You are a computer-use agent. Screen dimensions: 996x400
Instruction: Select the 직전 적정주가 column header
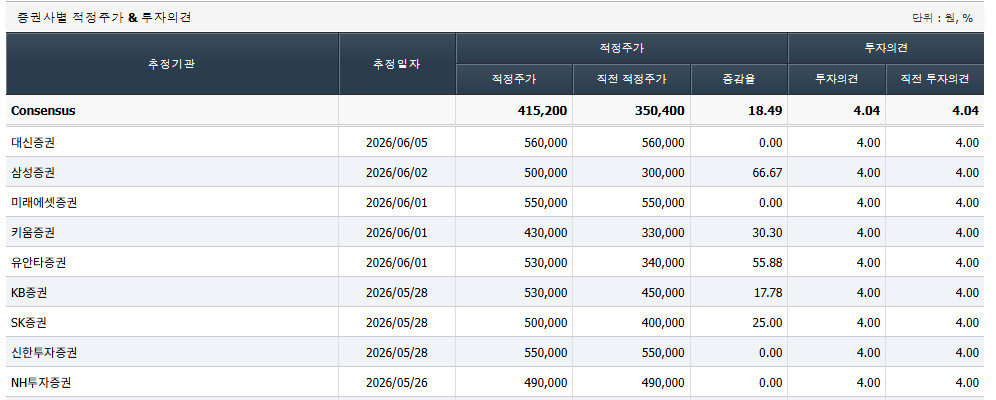[x=631, y=79]
